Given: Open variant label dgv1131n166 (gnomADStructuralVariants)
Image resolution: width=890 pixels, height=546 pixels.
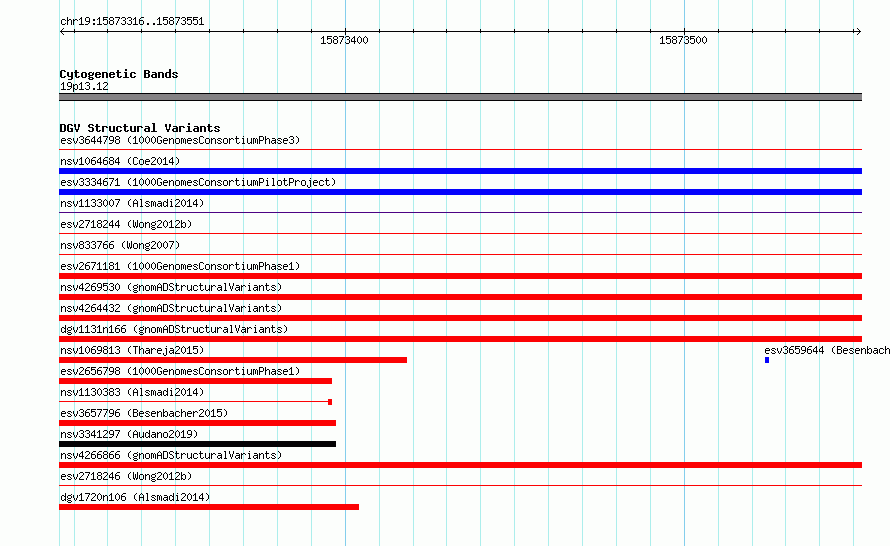Looking at the screenshot, I should [174, 329].
